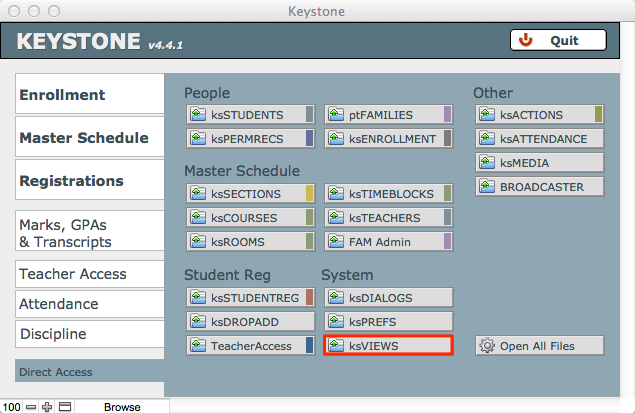Image resolution: width=635 pixels, height=413 pixels.
Task: Go to Marks, GPAs & Transcripts
Action: 90,233
